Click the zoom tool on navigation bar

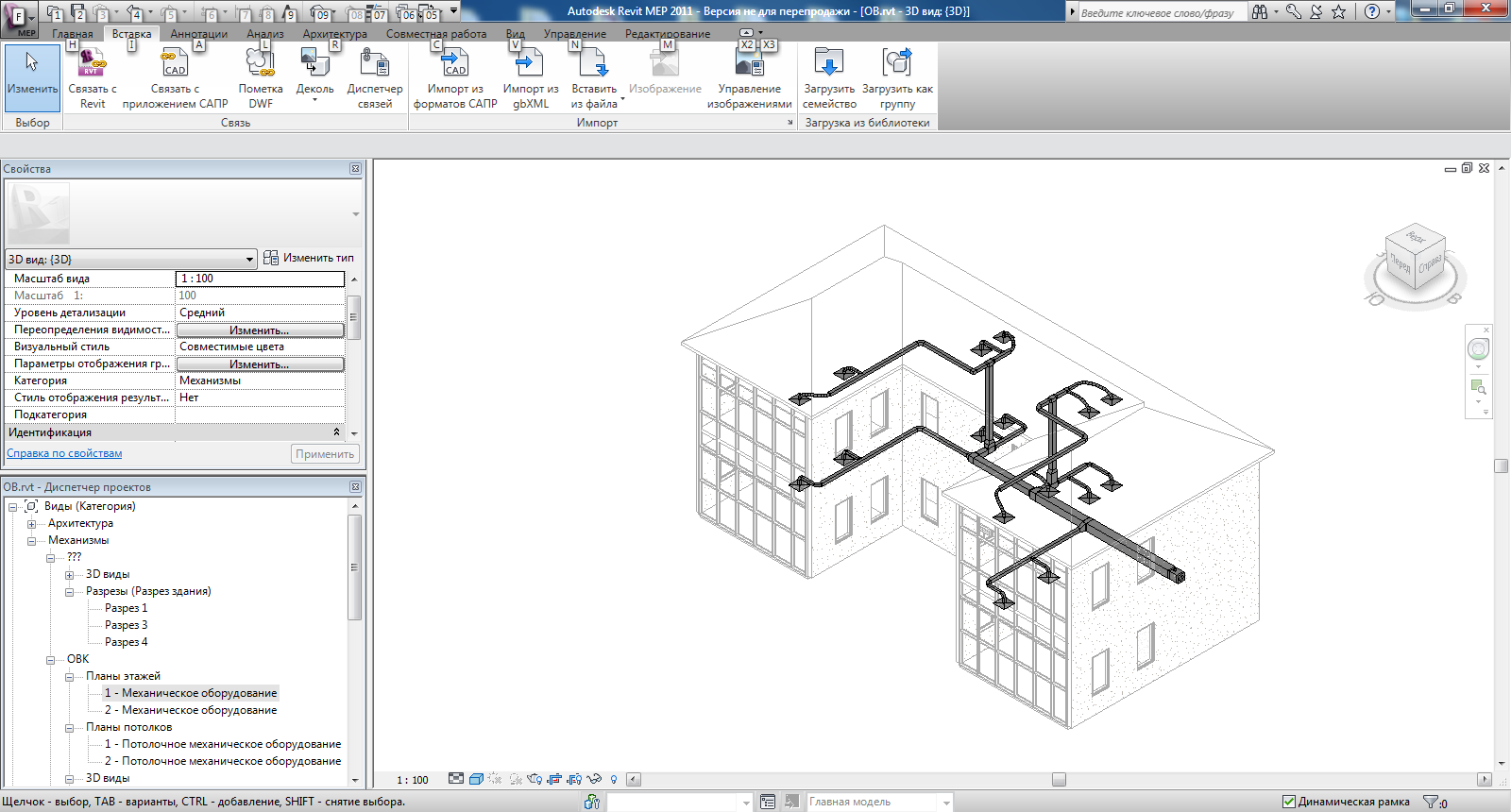pyautogui.click(x=1478, y=386)
